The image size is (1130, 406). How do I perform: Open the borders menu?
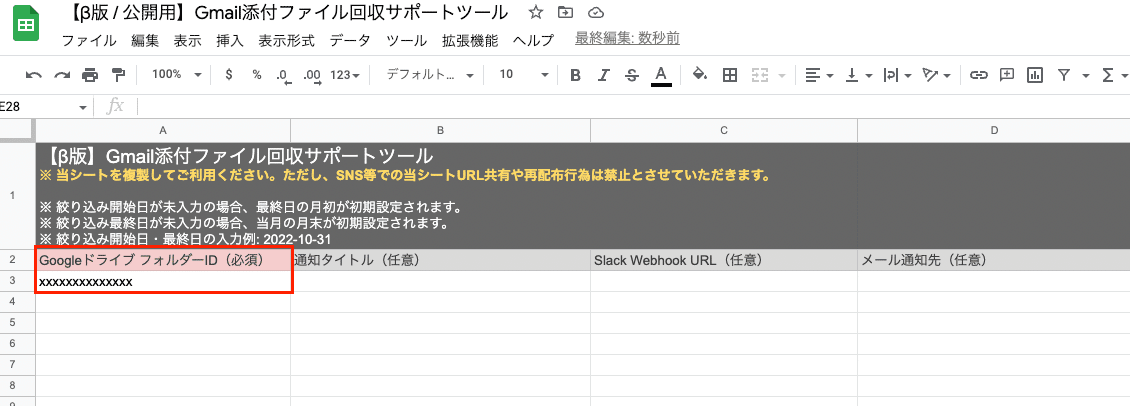tap(729, 74)
